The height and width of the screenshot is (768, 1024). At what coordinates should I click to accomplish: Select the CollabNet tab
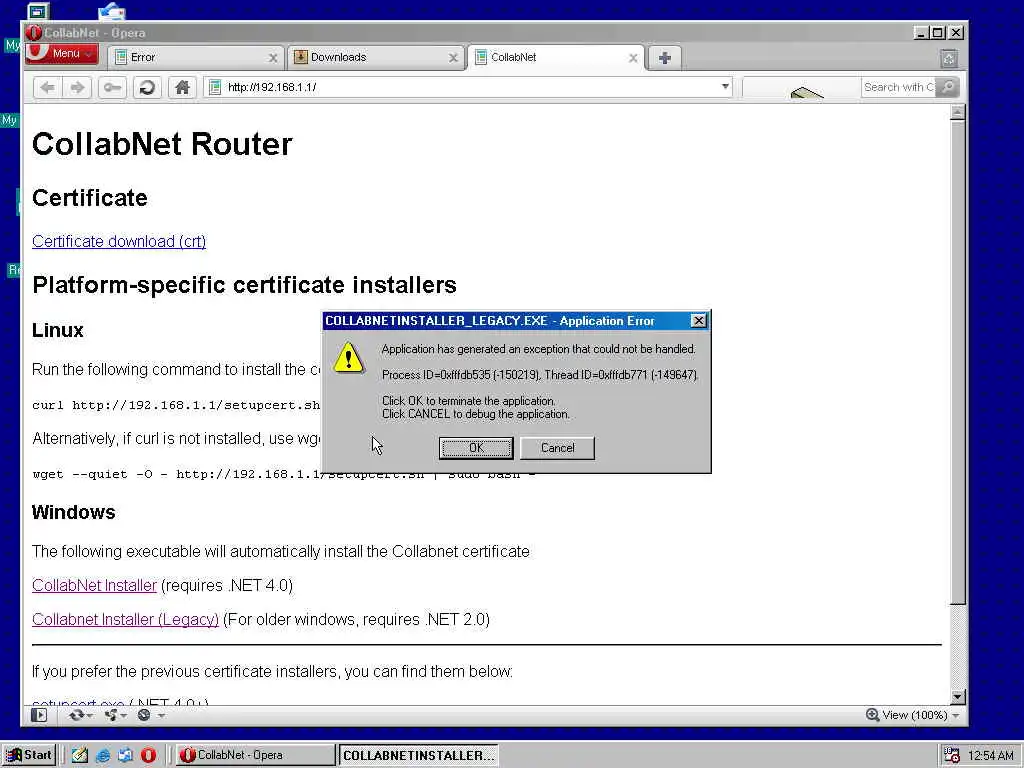[556, 57]
